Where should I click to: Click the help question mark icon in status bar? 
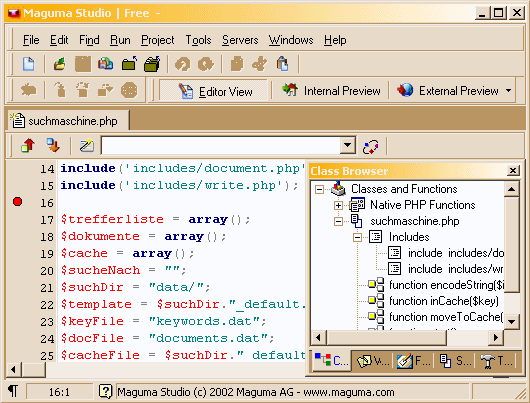click(x=105, y=392)
